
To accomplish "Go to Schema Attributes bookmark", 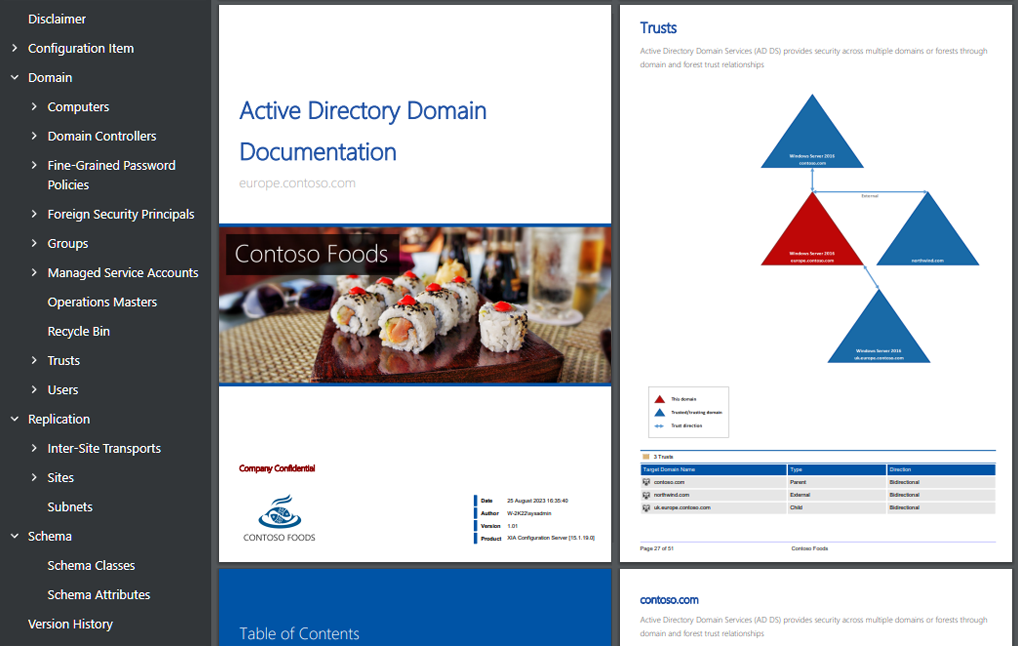I will click(99, 594).
